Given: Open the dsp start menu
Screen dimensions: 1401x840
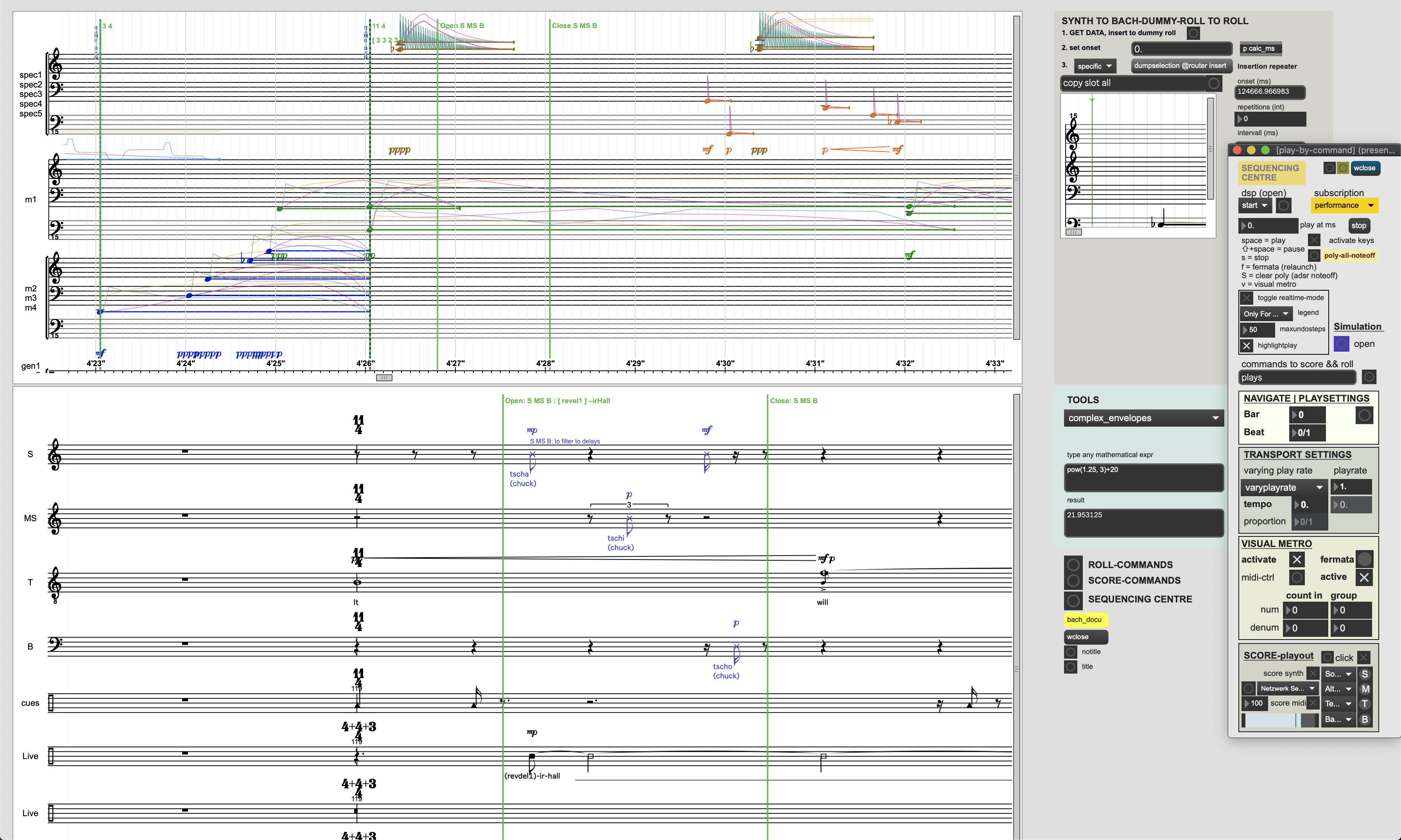Looking at the screenshot, I should [1254, 206].
